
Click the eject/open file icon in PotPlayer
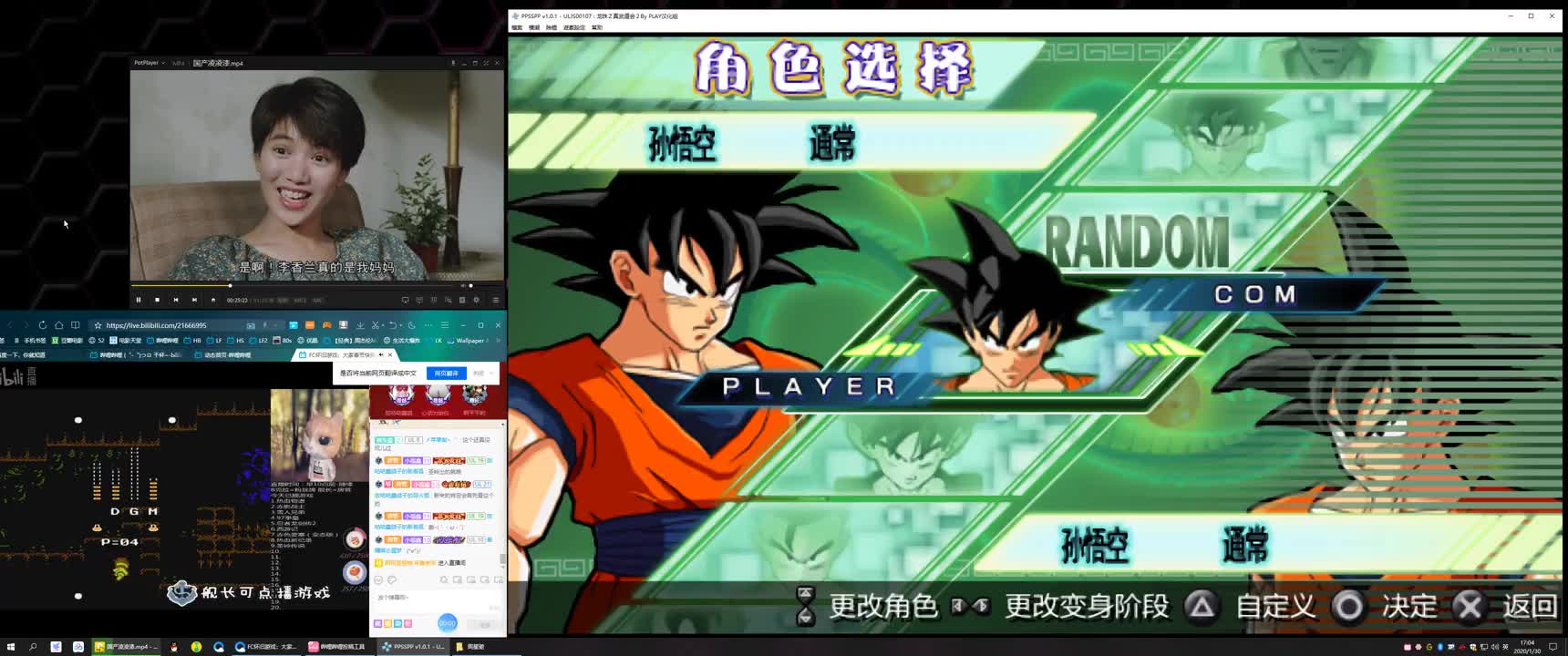tap(213, 300)
